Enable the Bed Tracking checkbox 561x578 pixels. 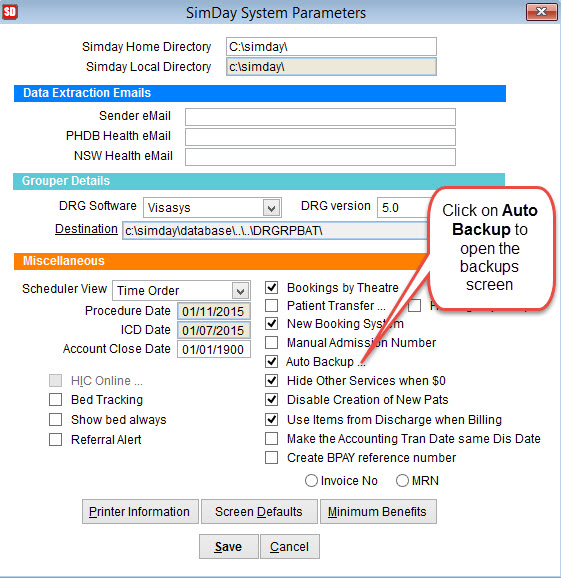coord(56,400)
